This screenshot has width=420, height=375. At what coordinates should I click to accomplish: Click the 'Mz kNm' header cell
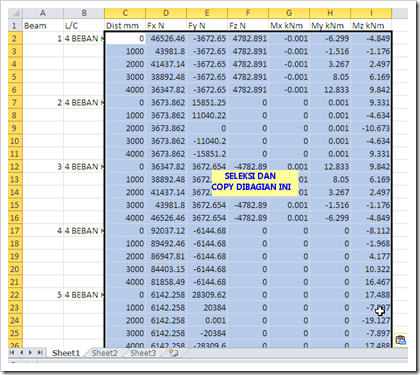pos(371,26)
